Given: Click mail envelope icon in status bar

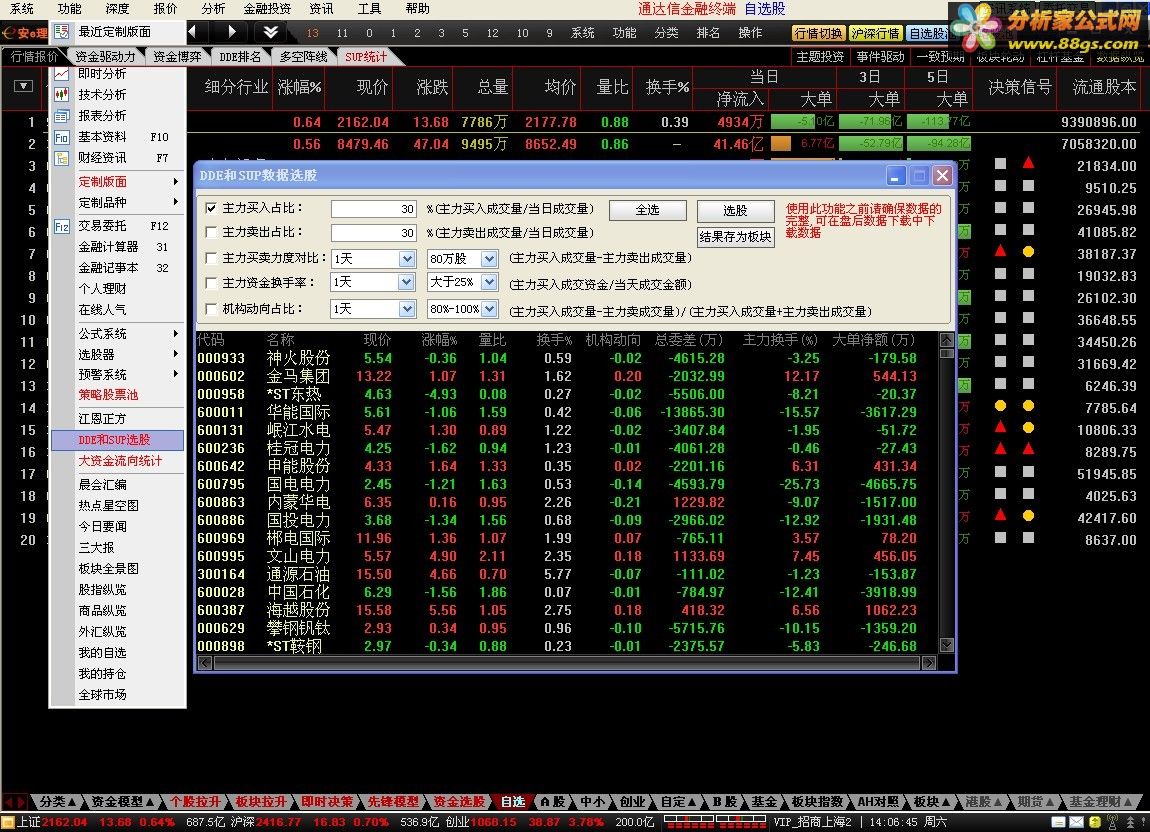Looking at the screenshot, I should click(x=1076, y=822).
